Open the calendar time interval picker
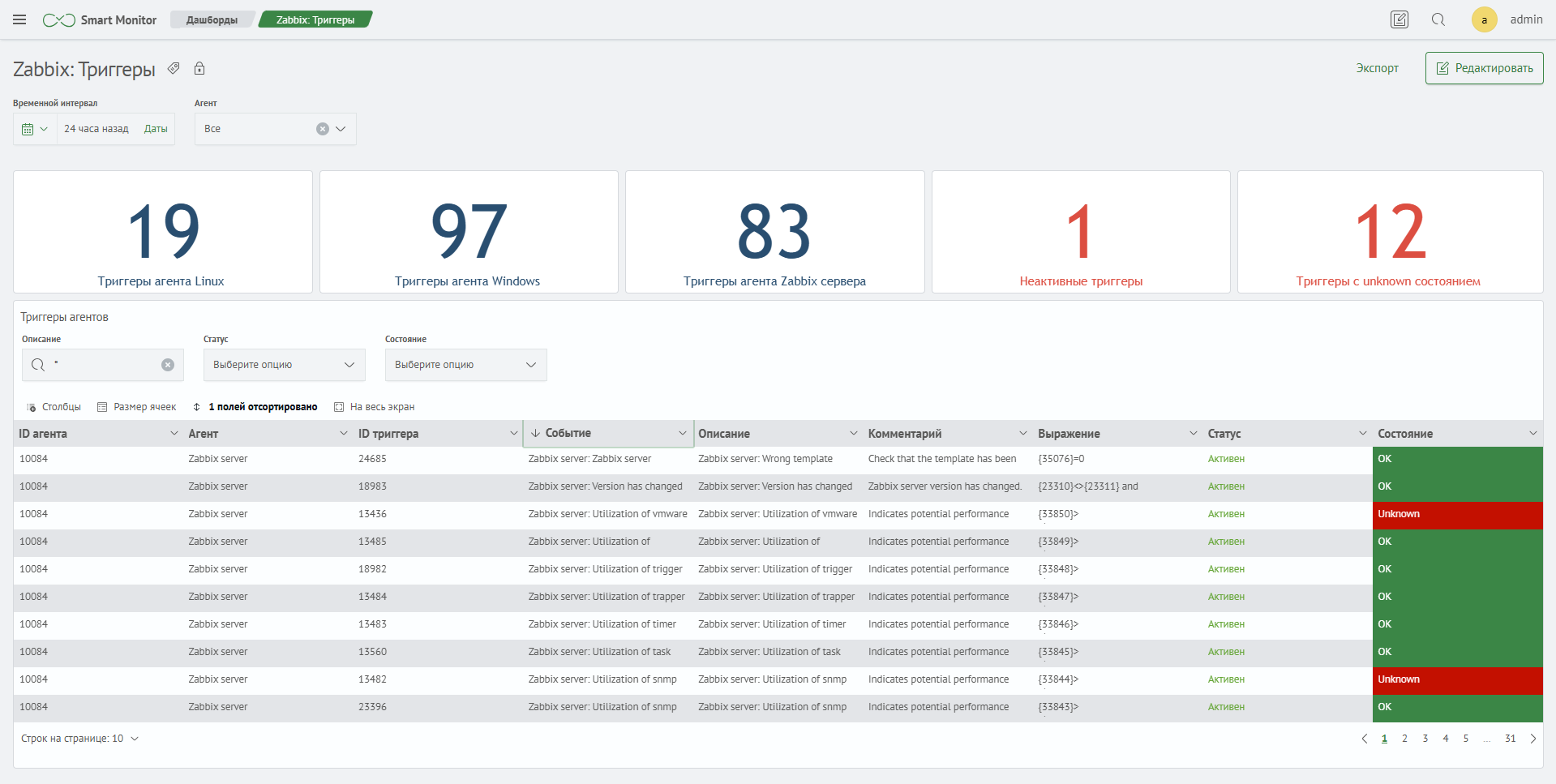The image size is (1556, 784). [x=35, y=129]
